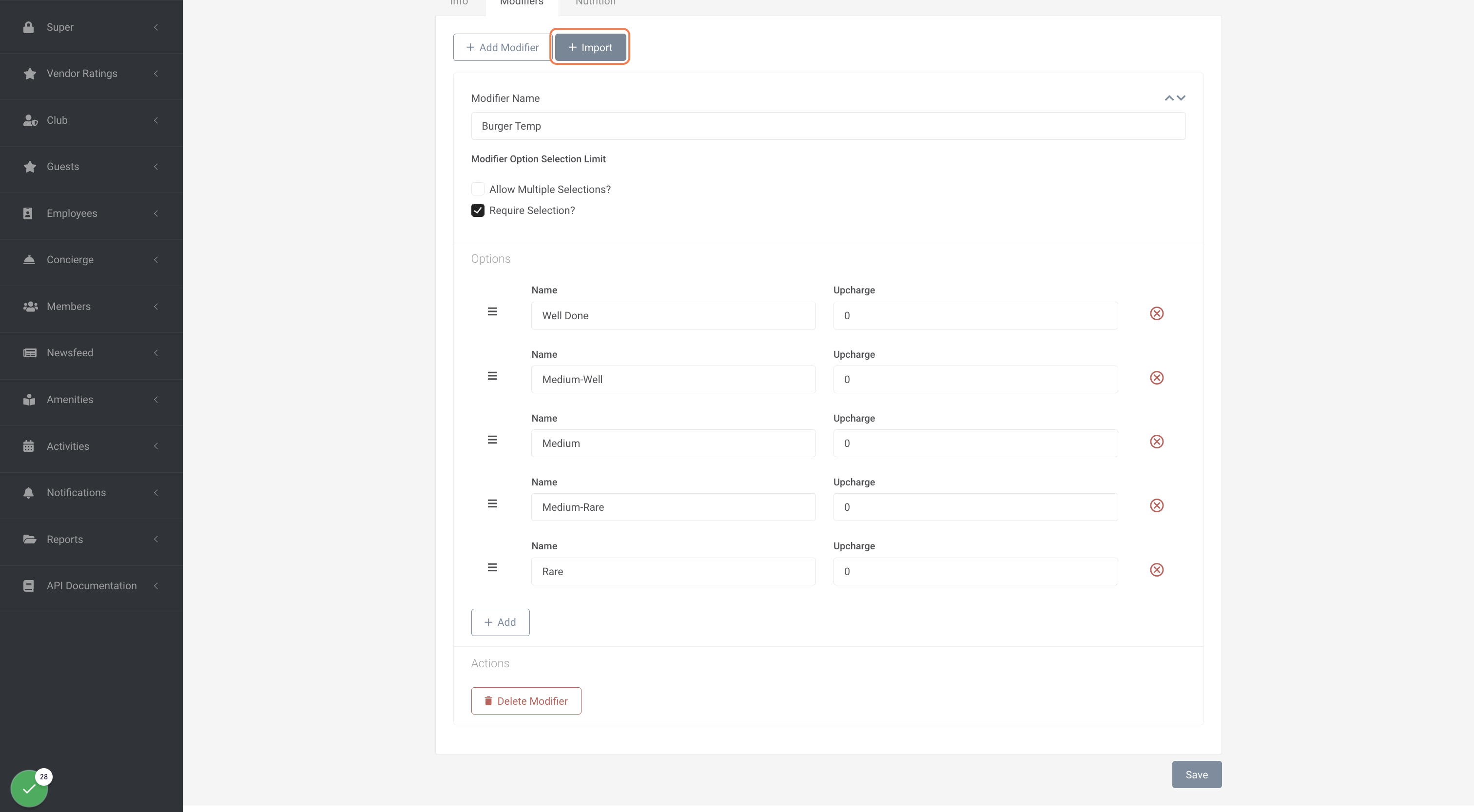Expand the Members section chevron
This screenshot has width=1474, height=812.
click(x=155, y=307)
